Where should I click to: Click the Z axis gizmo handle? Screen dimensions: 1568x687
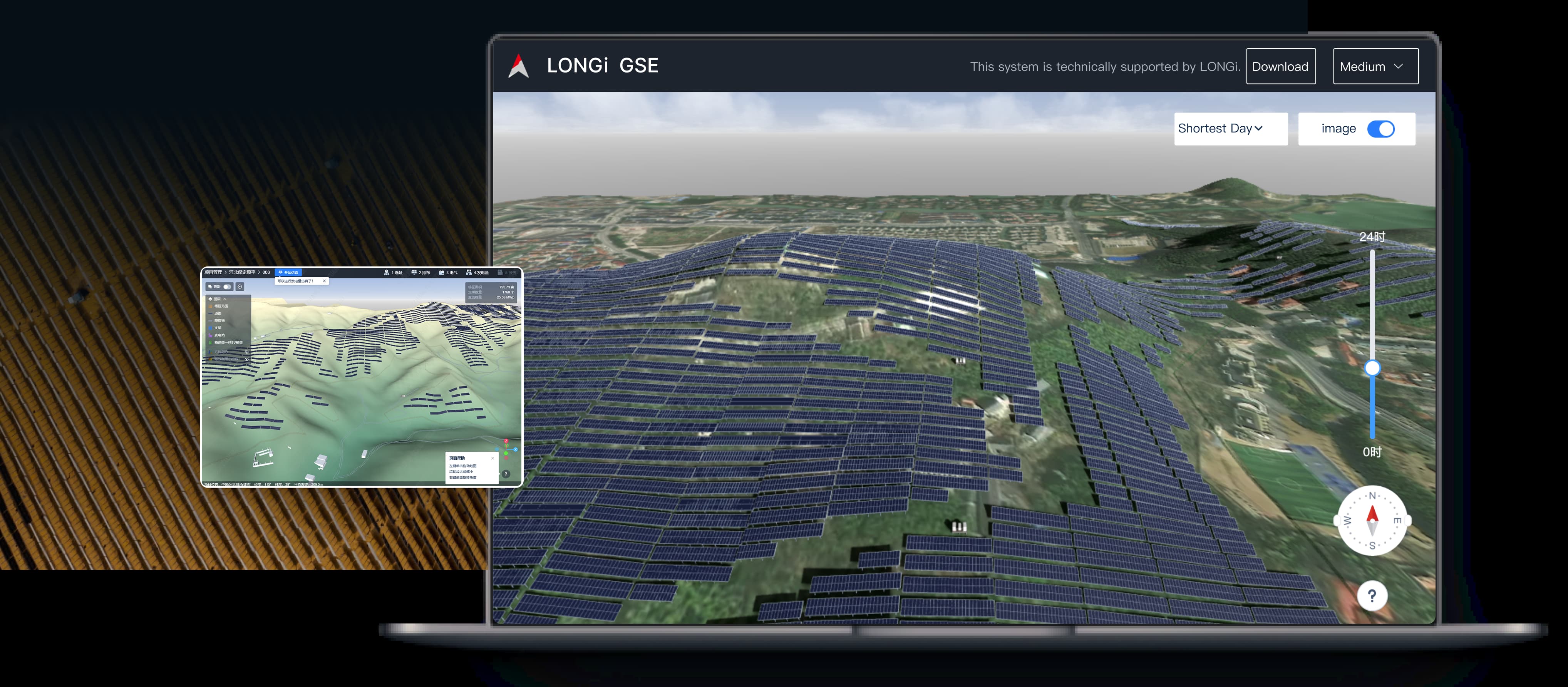pos(506,441)
